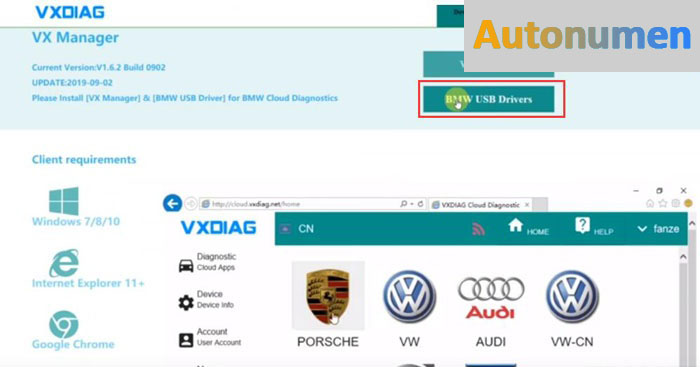Select the VW brand logo
This screenshot has width=700, height=367.
[409, 296]
